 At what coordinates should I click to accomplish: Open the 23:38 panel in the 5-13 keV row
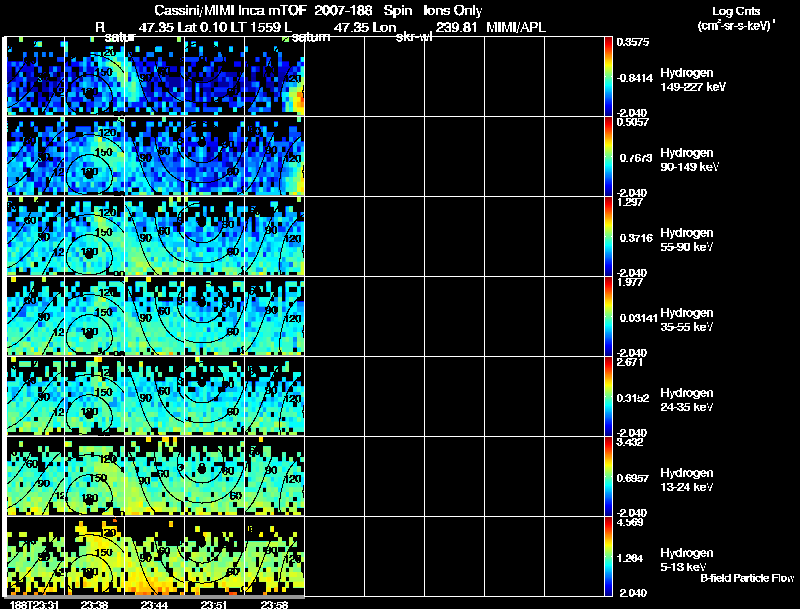coord(94,556)
